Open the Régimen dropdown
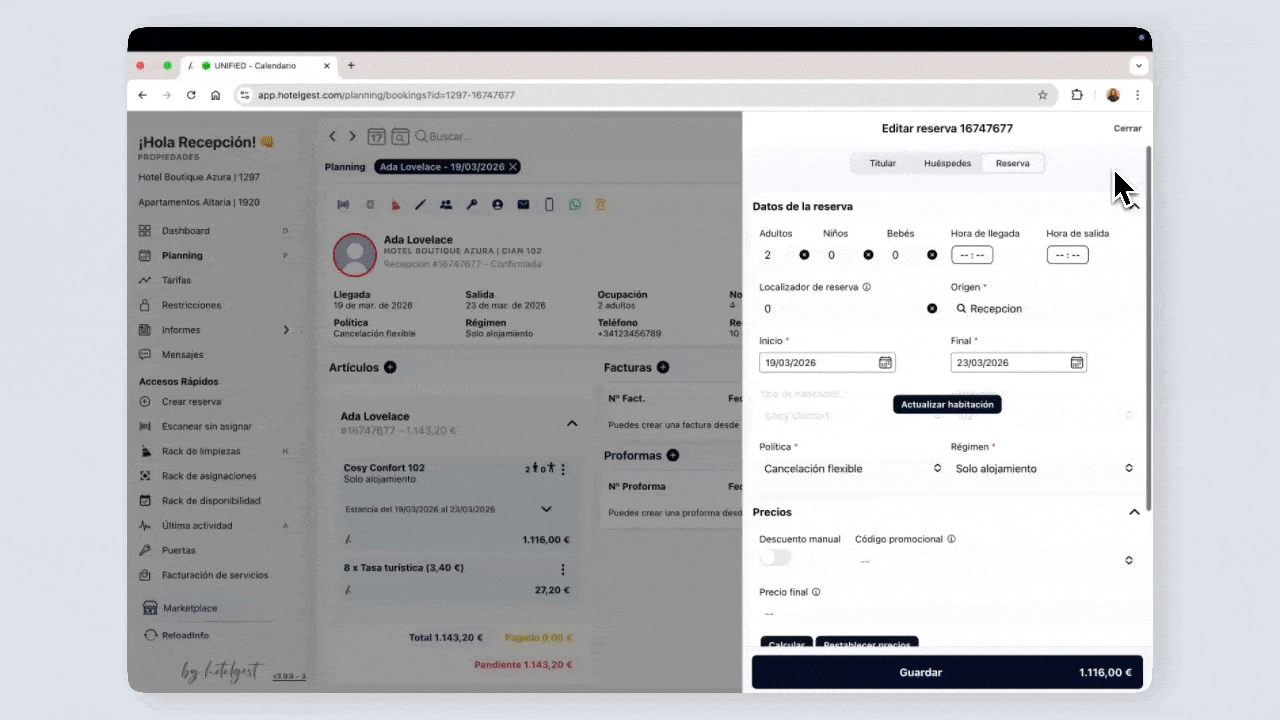 1043,468
